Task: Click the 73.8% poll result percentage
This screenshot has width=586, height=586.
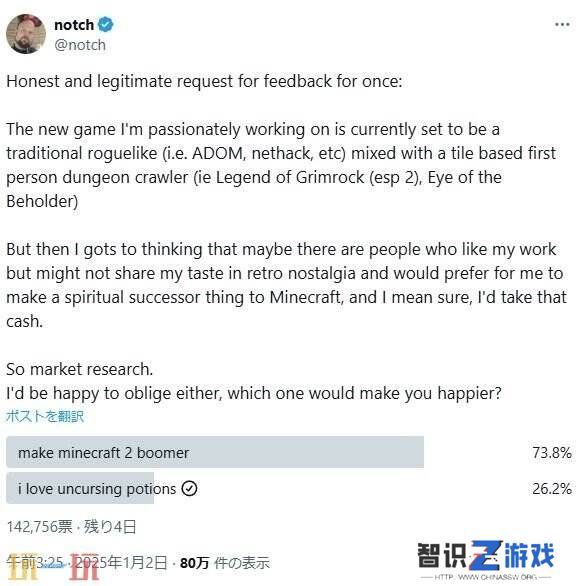Action: coord(552,453)
